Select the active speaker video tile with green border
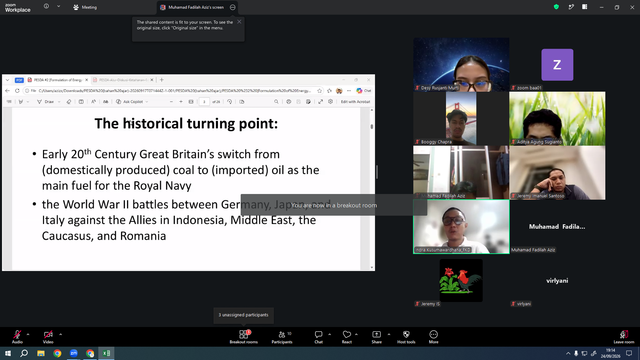The height and width of the screenshot is (360, 640). (461, 227)
